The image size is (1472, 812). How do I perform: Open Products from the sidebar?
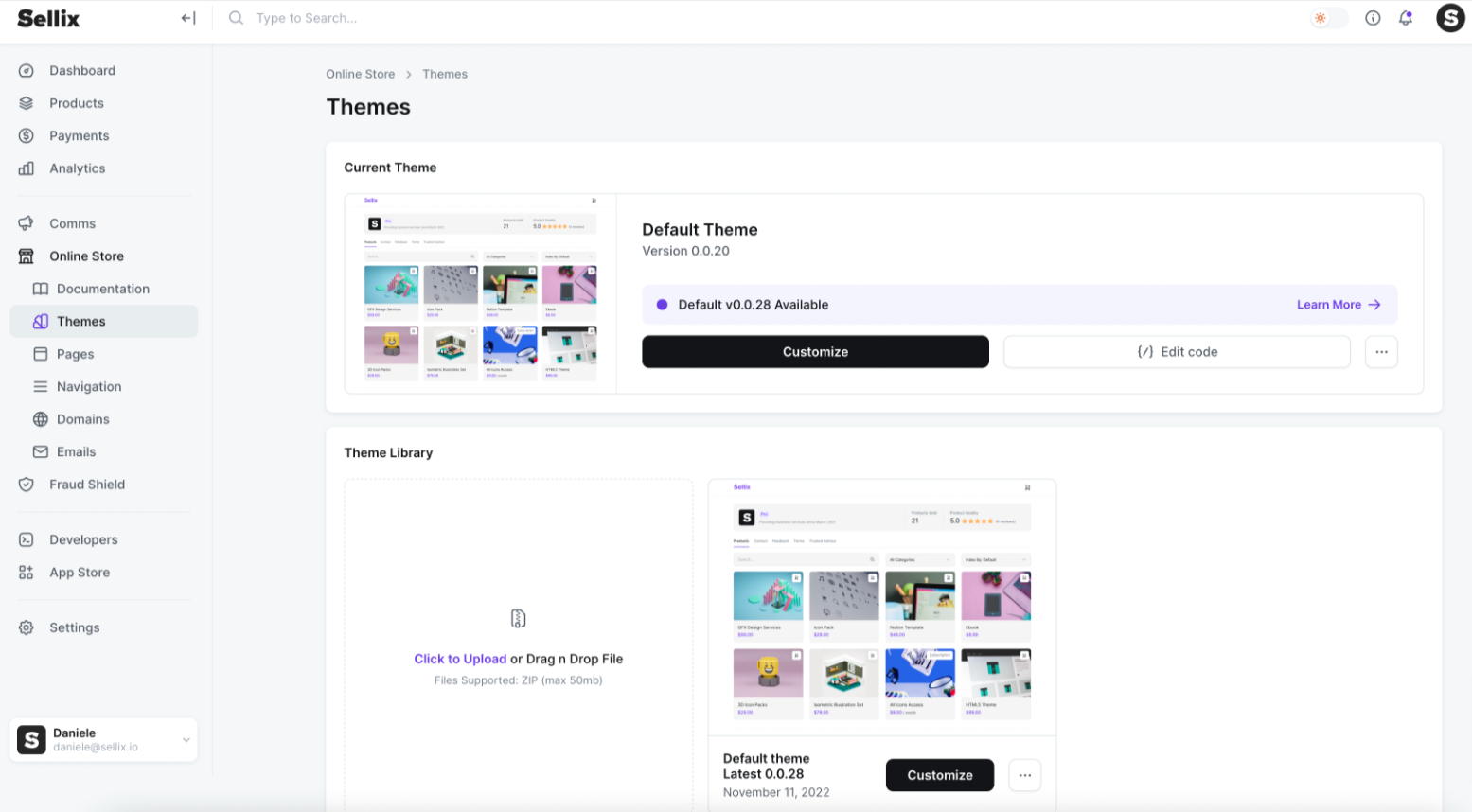click(x=78, y=102)
